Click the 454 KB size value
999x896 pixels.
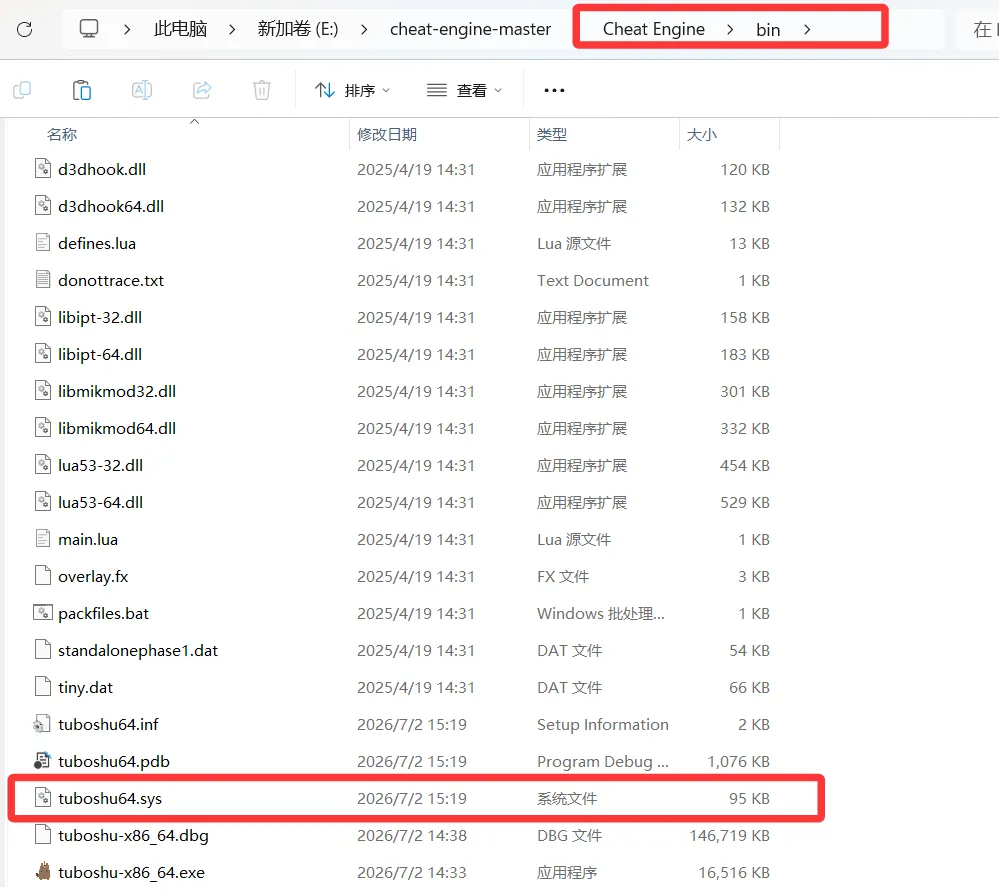pos(745,466)
